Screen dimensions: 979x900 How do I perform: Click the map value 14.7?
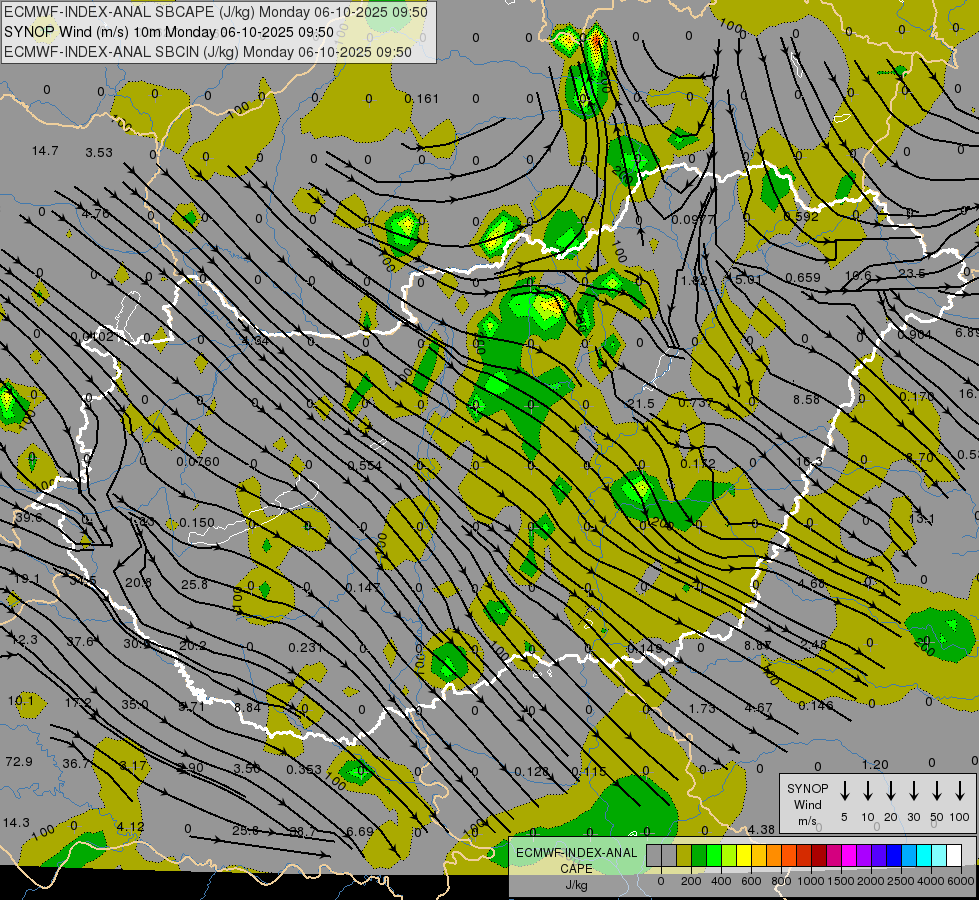coord(45,151)
